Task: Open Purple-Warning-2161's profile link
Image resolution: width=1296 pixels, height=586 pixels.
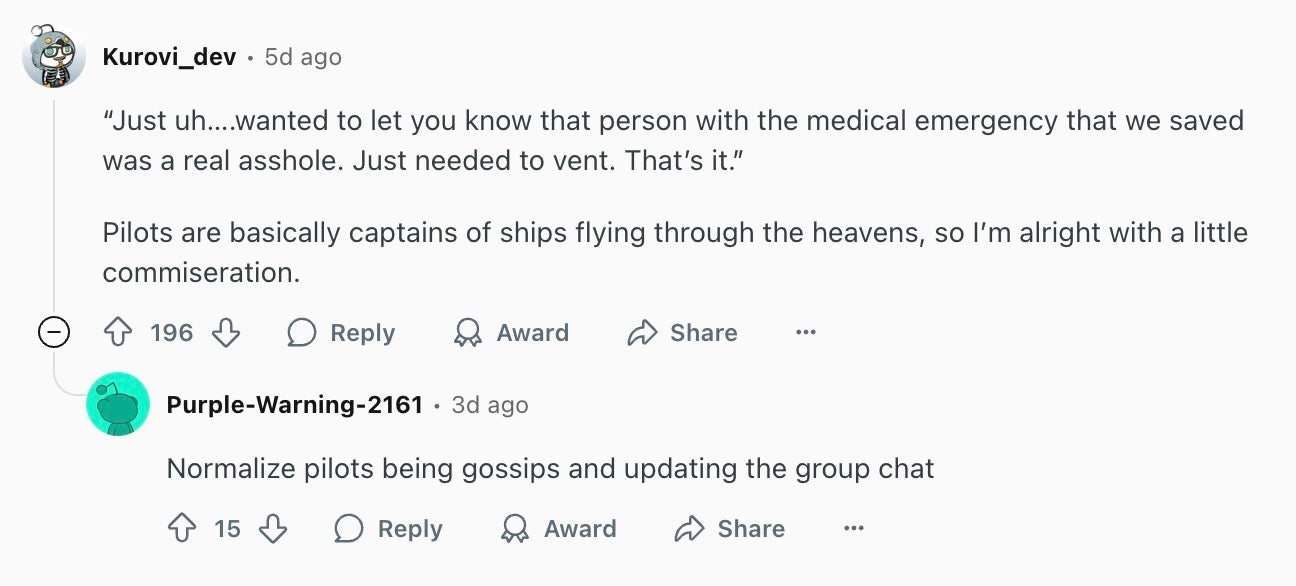Action: tap(294, 405)
